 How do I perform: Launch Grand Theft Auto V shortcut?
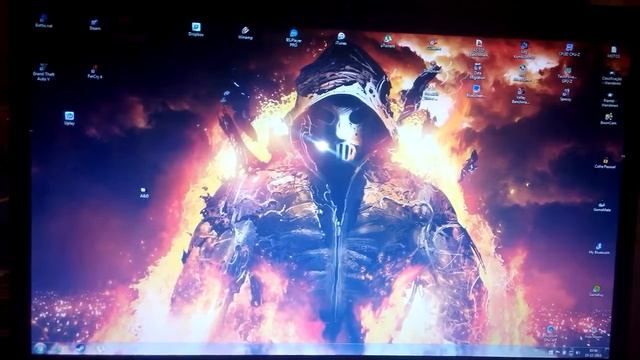pyautogui.click(x=43, y=72)
